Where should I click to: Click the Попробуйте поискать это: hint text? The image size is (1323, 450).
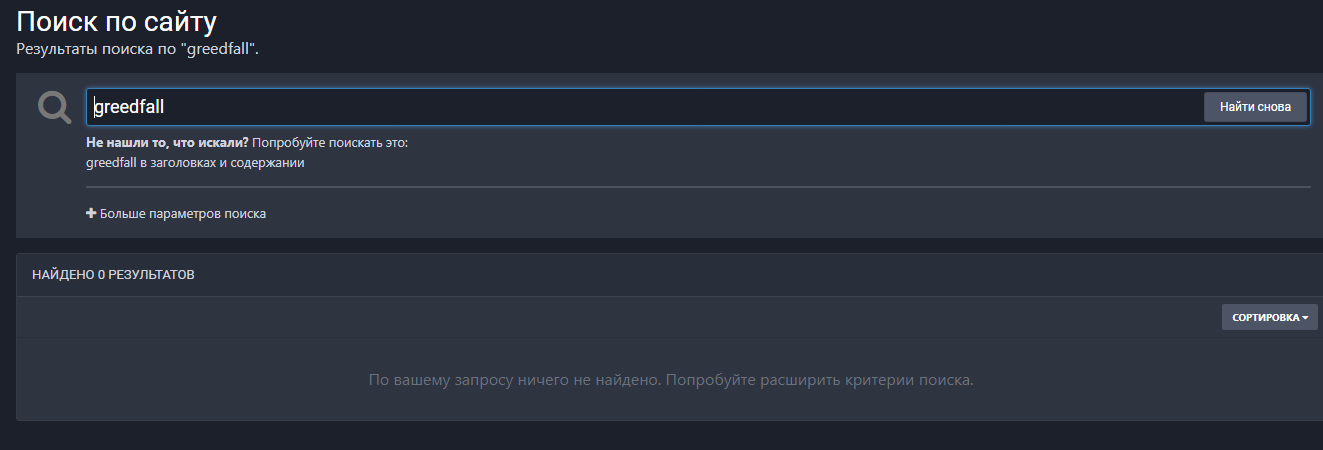330,143
